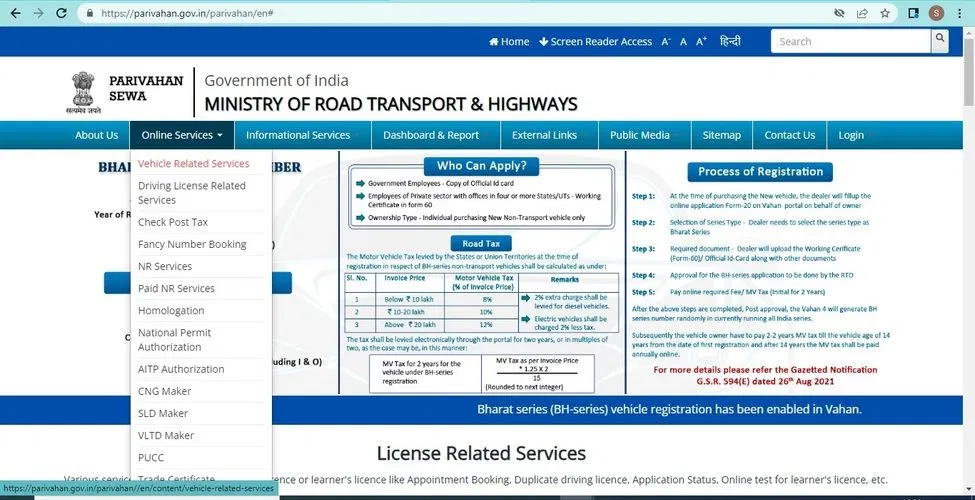This screenshot has width=975, height=500.
Task: Focus the site Search field
Action: click(x=851, y=42)
